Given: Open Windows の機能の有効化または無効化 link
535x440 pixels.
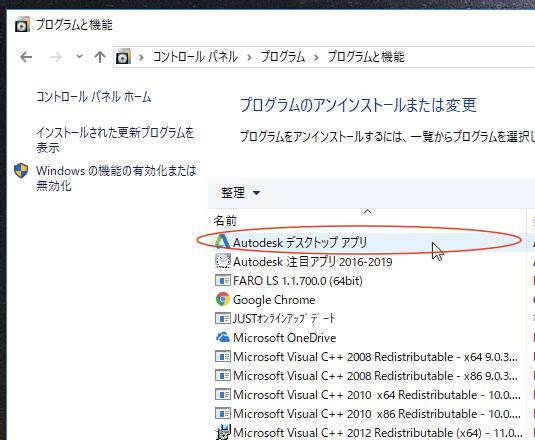Looking at the screenshot, I should point(116,178).
